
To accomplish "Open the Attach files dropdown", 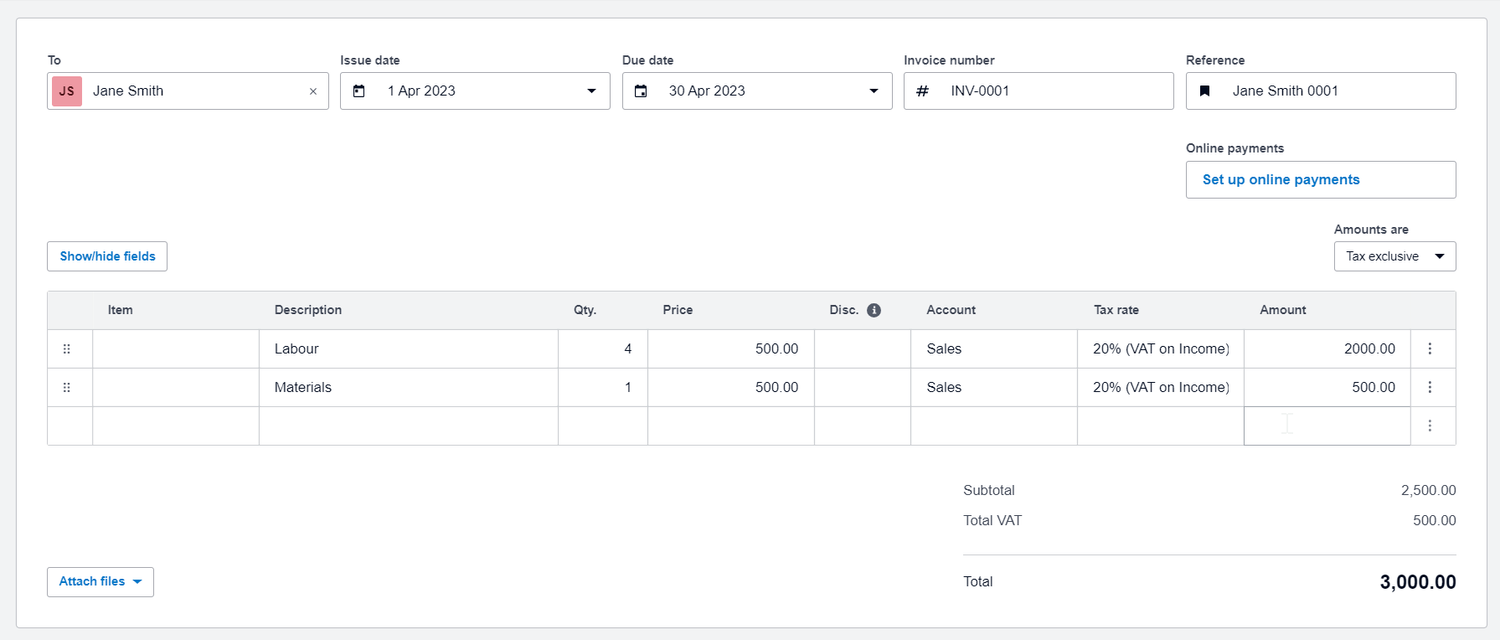I will (x=100, y=582).
